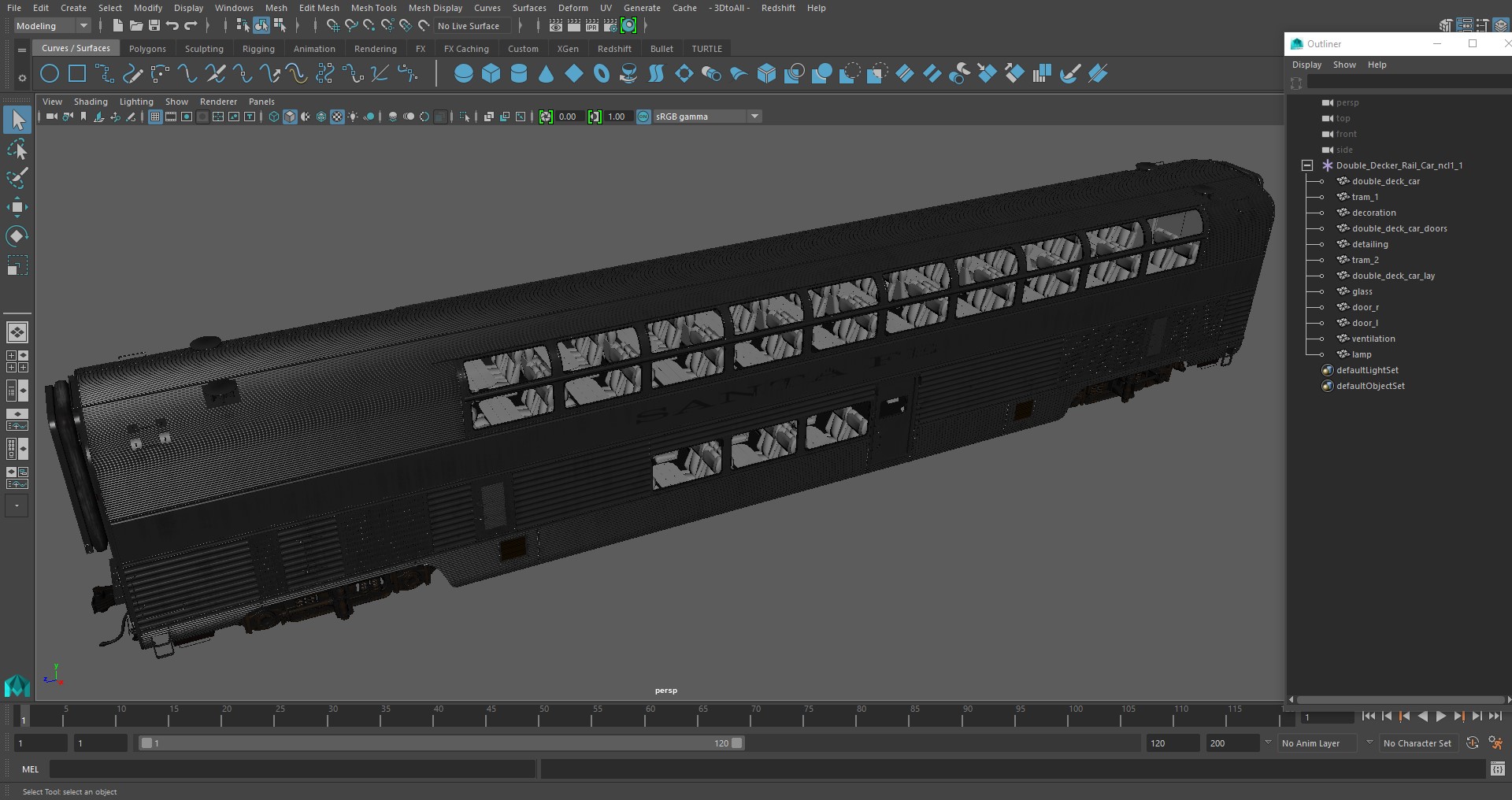Open the No Character Set dropdown
This screenshot has width=1512, height=800.
click(x=1417, y=743)
